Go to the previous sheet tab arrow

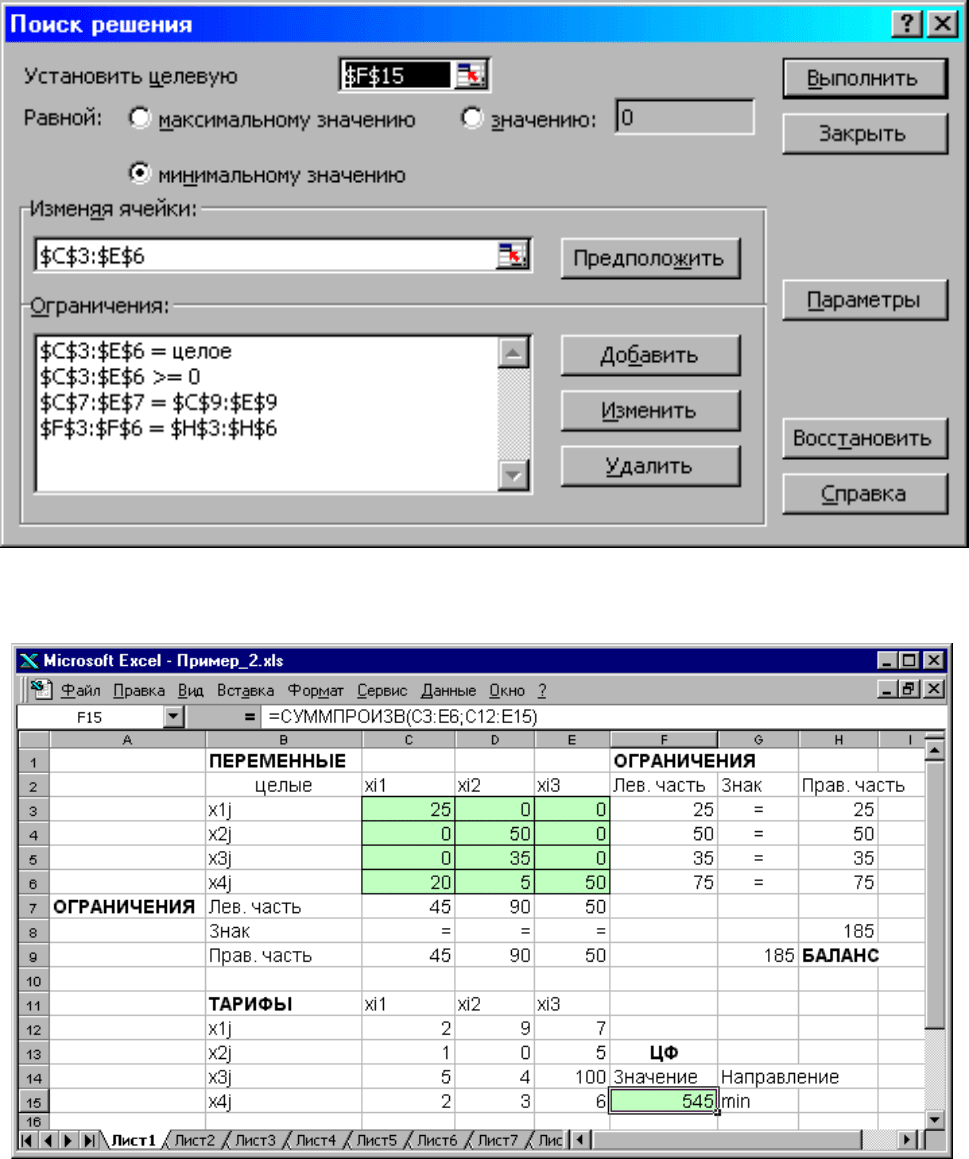click(47, 1141)
